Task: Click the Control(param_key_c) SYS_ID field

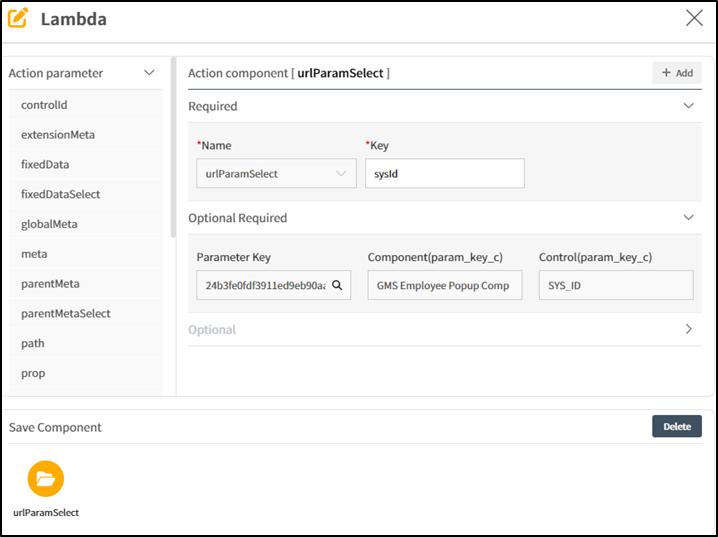Action: pyautogui.click(x=615, y=285)
